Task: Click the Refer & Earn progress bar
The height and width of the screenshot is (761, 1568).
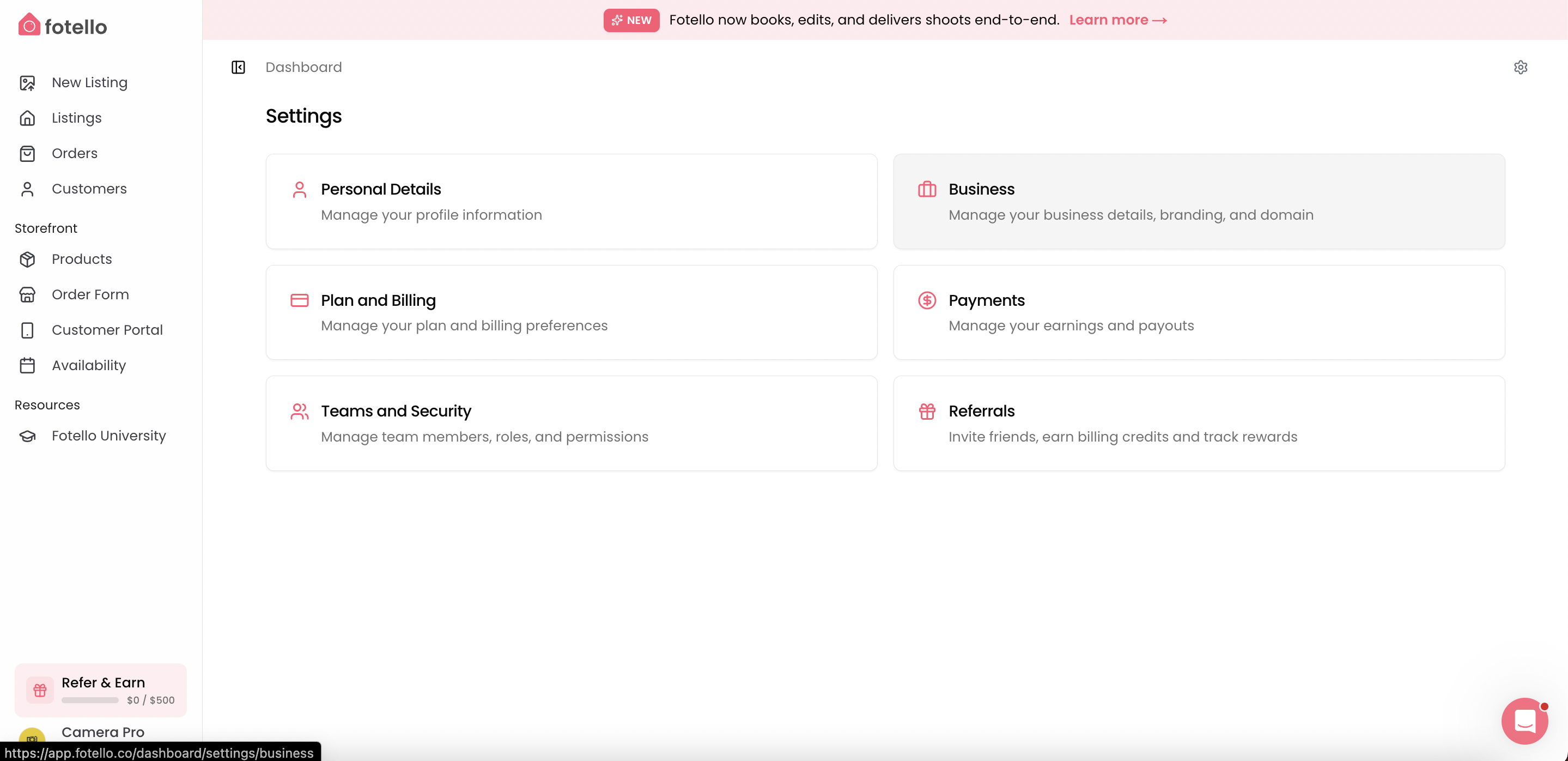Action: pyautogui.click(x=90, y=700)
